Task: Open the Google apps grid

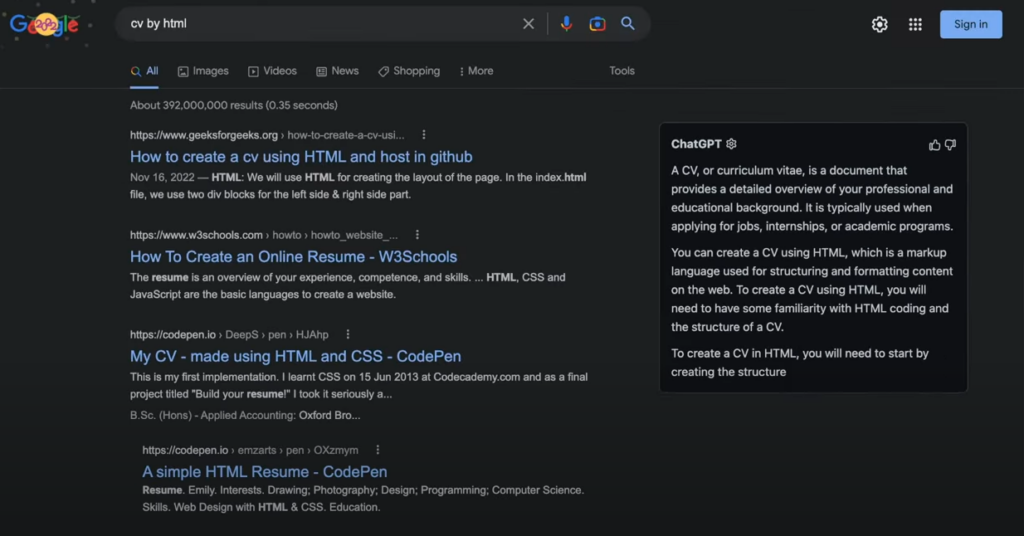Action: click(x=915, y=25)
